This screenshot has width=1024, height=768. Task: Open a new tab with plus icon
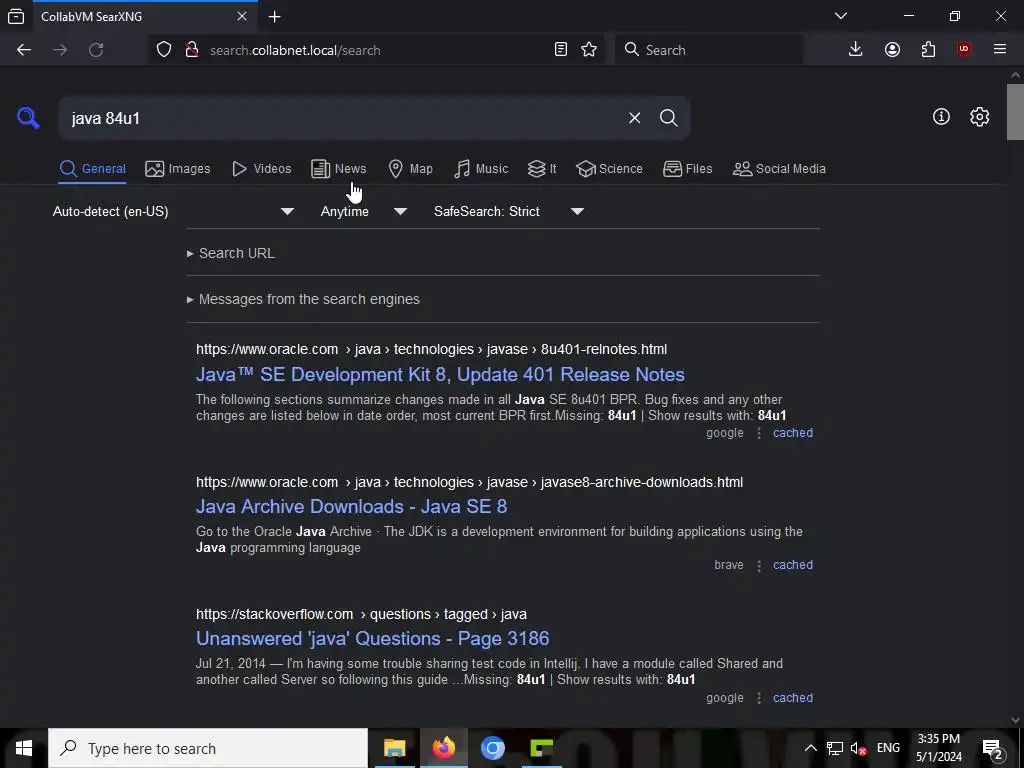click(x=275, y=16)
